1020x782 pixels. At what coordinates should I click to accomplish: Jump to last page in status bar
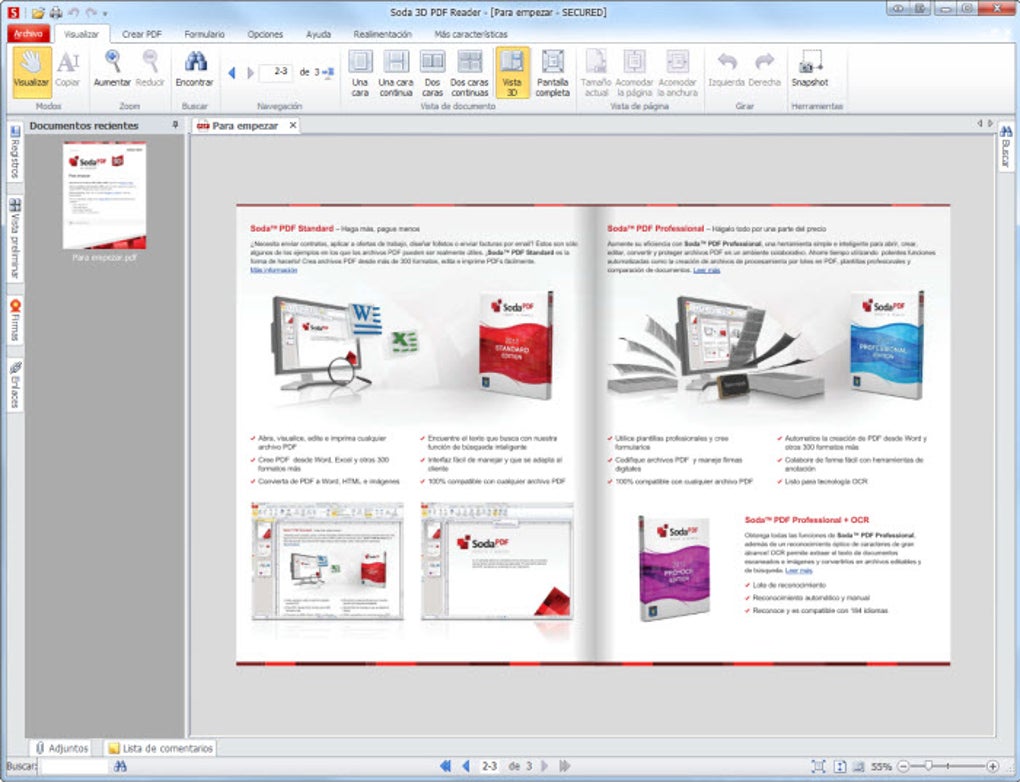565,766
